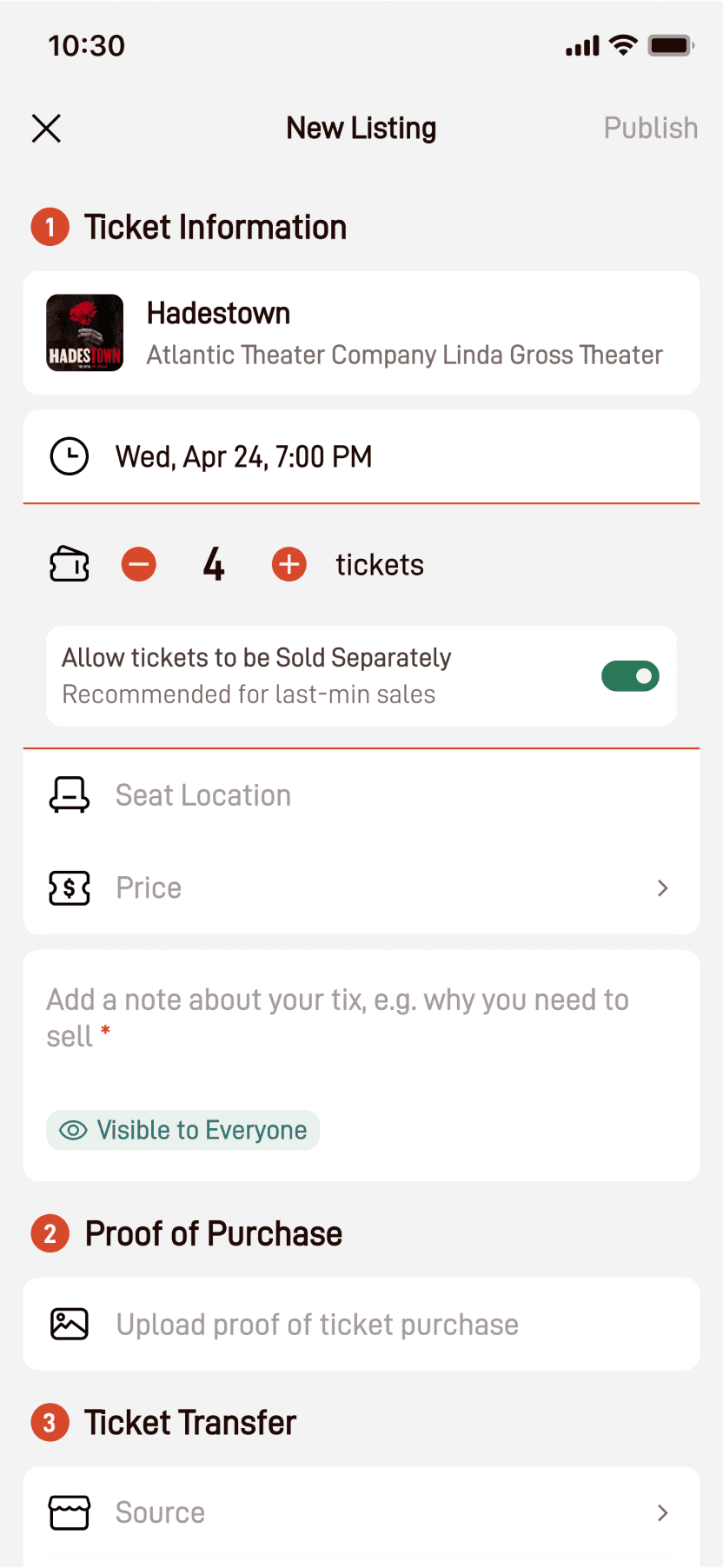Expand the Price row chevron
The image size is (723, 1568).
coord(663,888)
